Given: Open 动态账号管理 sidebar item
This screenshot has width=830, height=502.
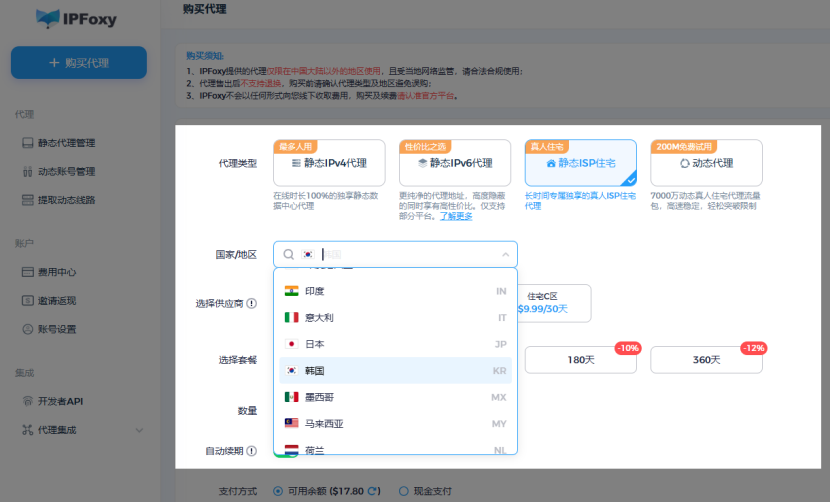Looking at the screenshot, I should [x=66, y=171].
